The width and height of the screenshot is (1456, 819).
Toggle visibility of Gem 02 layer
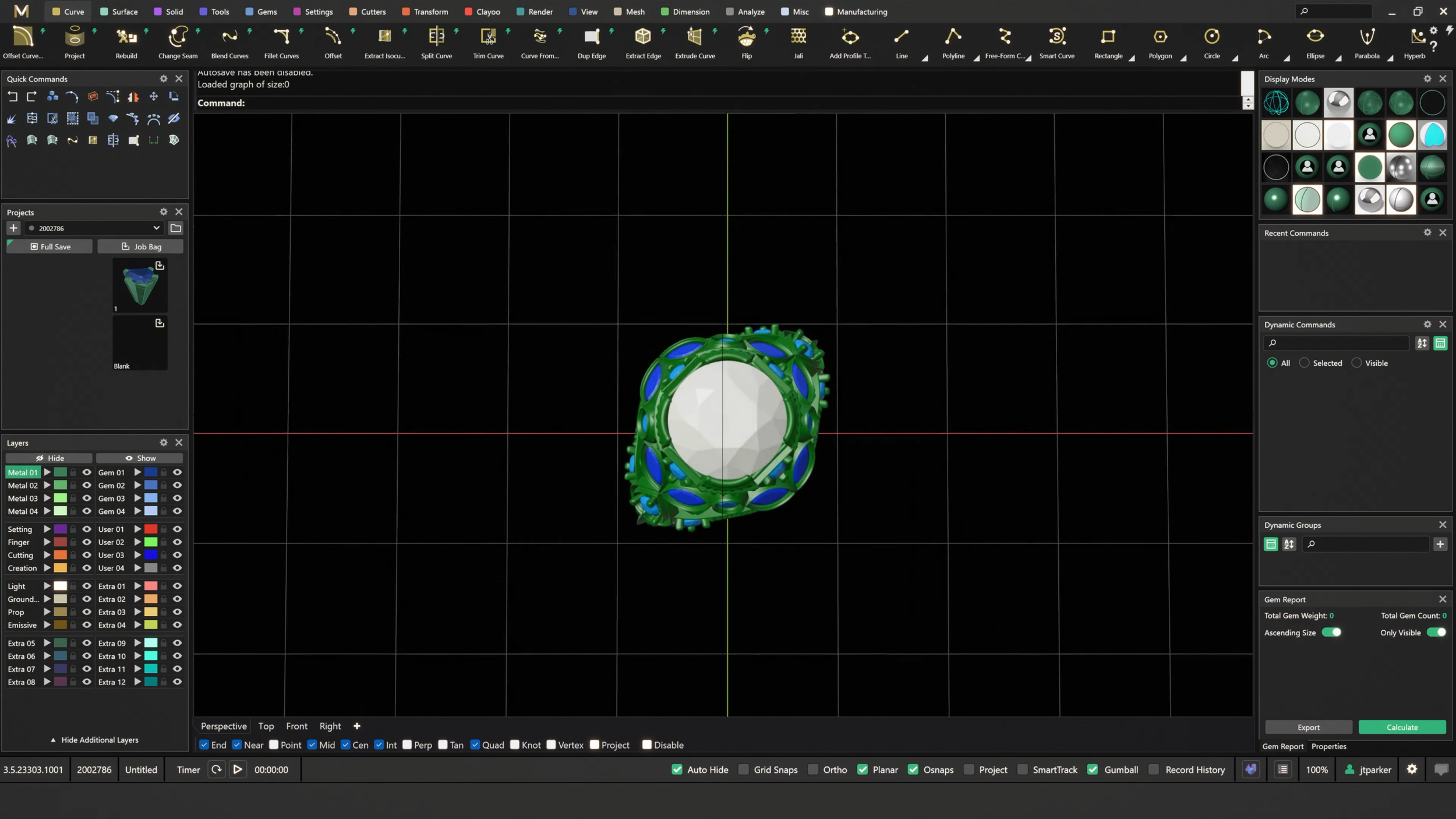(177, 485)
